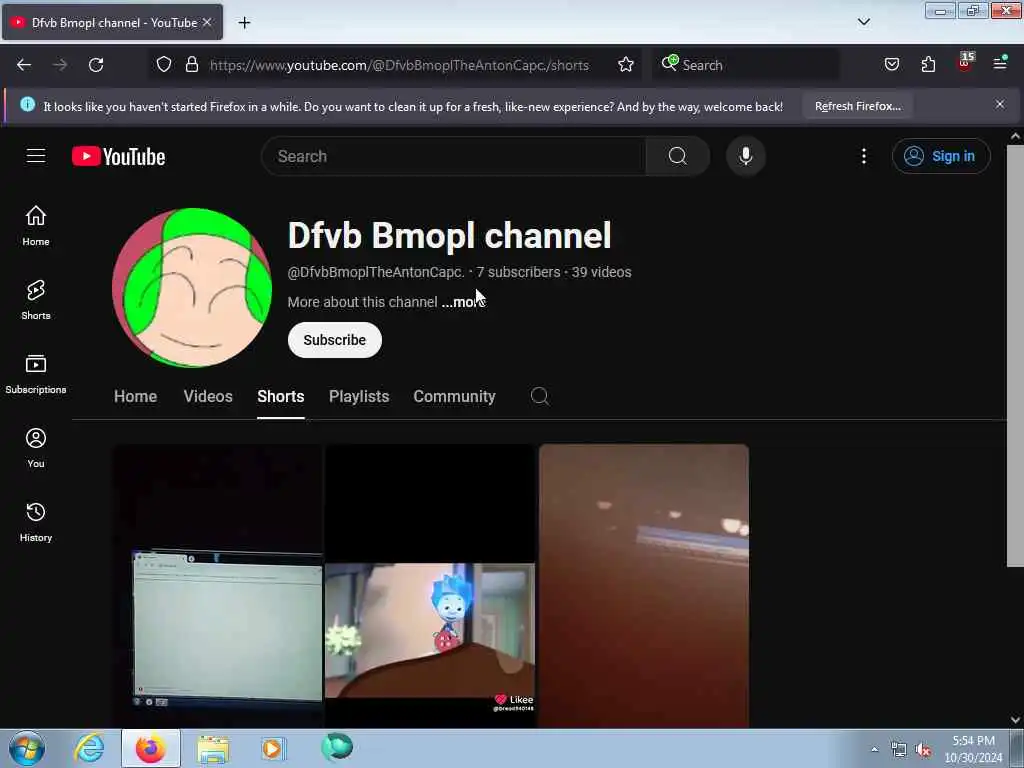The width and height of the screenshot is (1024, 768).
Task: Close the Dfvb Bmopl channel tab
Action: (x=207, y=22)
